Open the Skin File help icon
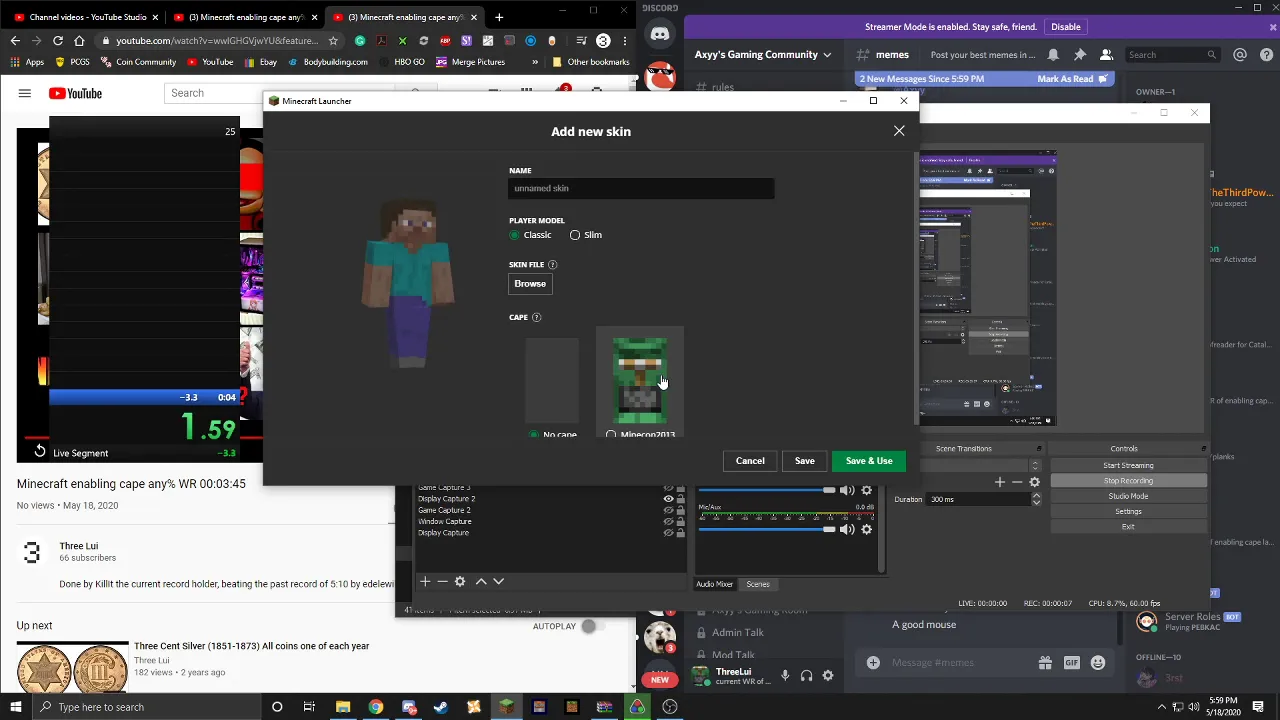The height and width of the screenshot is (720, 1280). point(552,265)
